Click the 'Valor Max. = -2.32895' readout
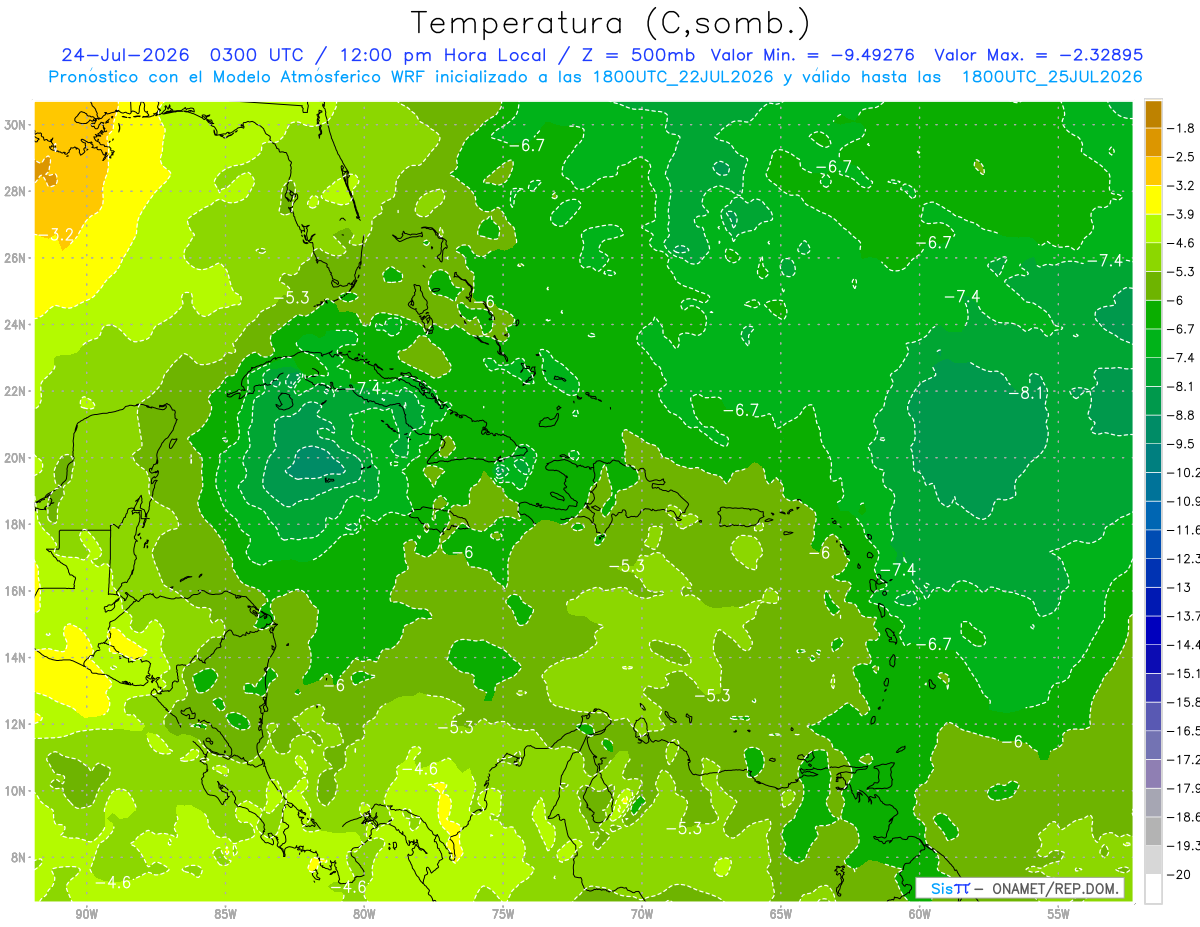 click(1038, 55)
